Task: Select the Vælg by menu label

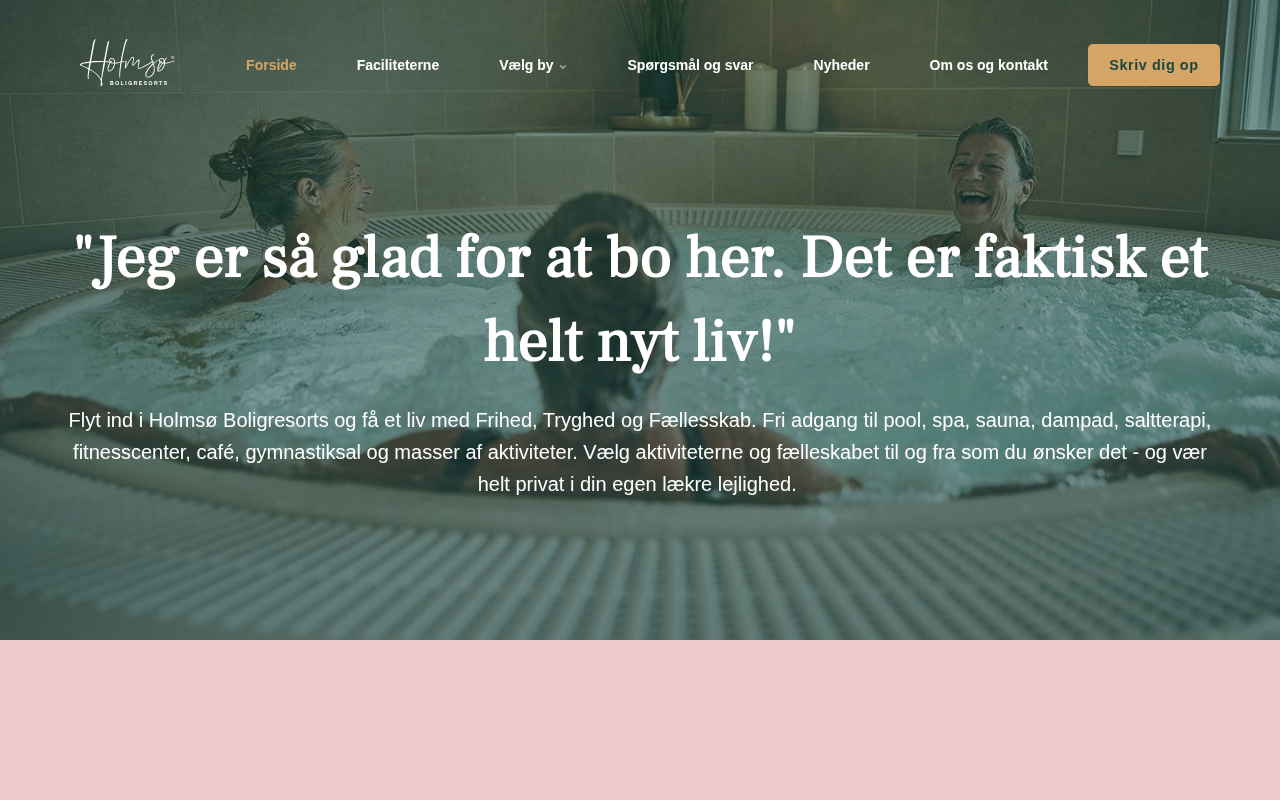Action: 526,65
